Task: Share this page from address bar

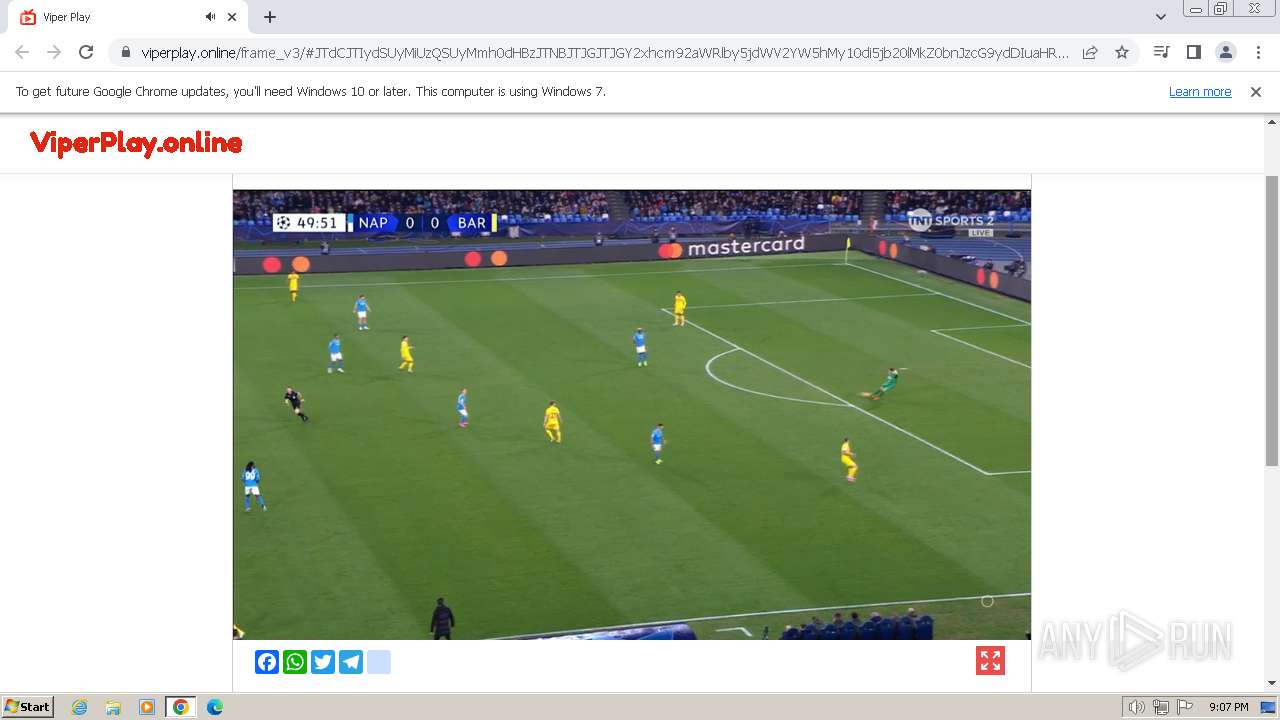Action: click(x=1090, y=52)
